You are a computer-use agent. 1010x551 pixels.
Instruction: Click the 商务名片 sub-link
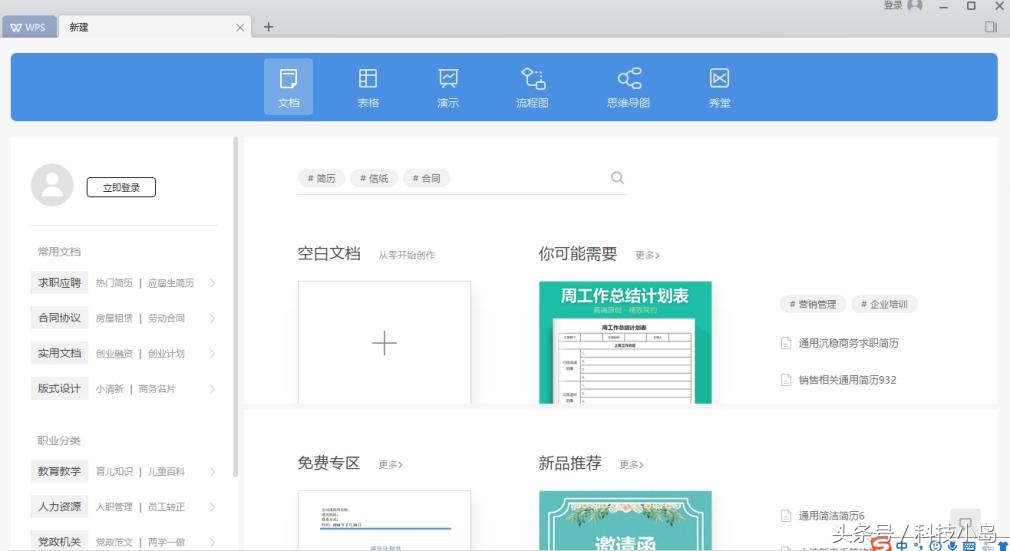pyautogui.click(x=157, y=389)
